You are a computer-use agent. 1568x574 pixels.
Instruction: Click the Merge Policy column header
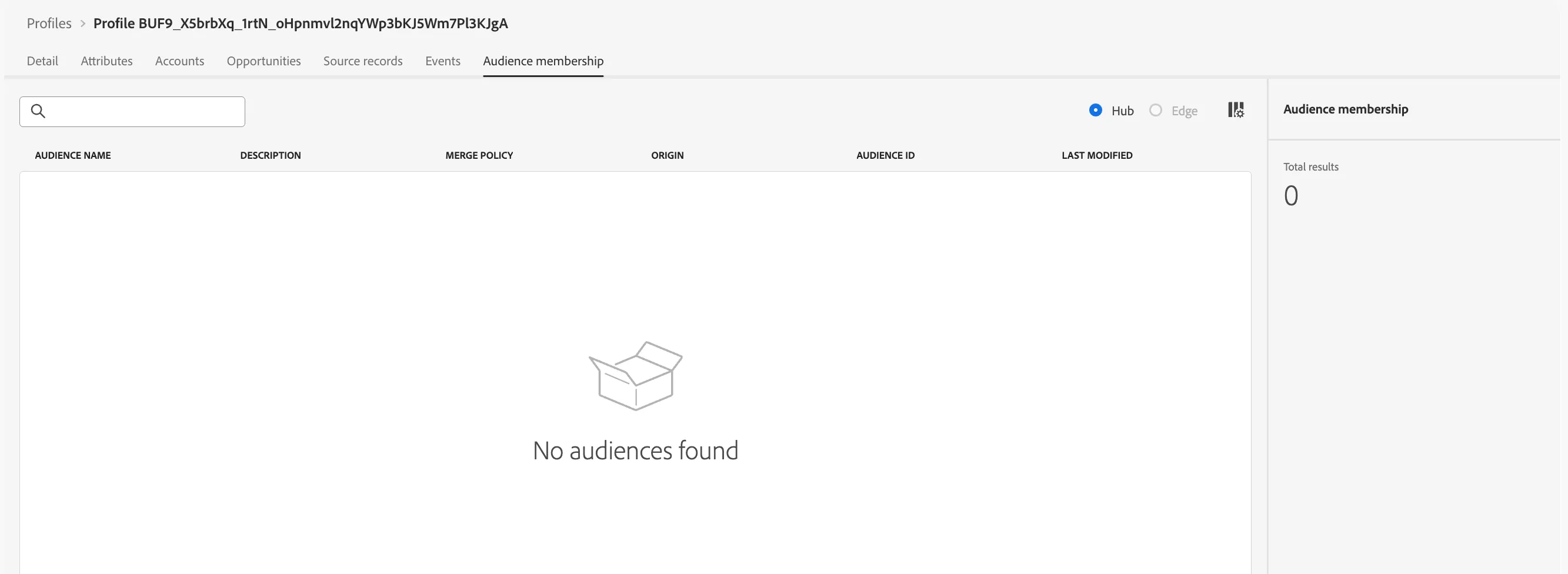coord(479,155)
